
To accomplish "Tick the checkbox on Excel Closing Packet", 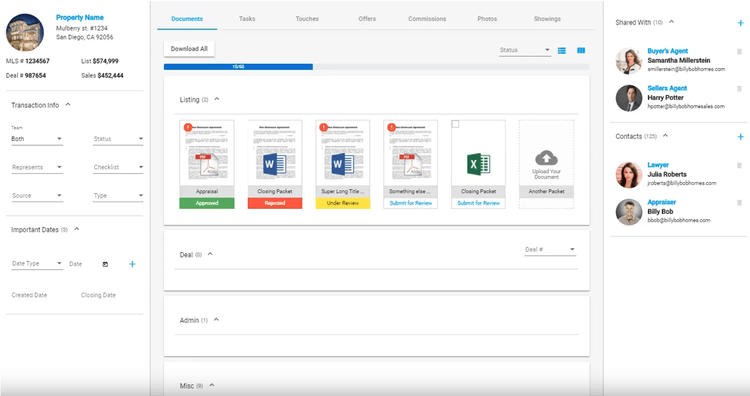I will [455, 124].
